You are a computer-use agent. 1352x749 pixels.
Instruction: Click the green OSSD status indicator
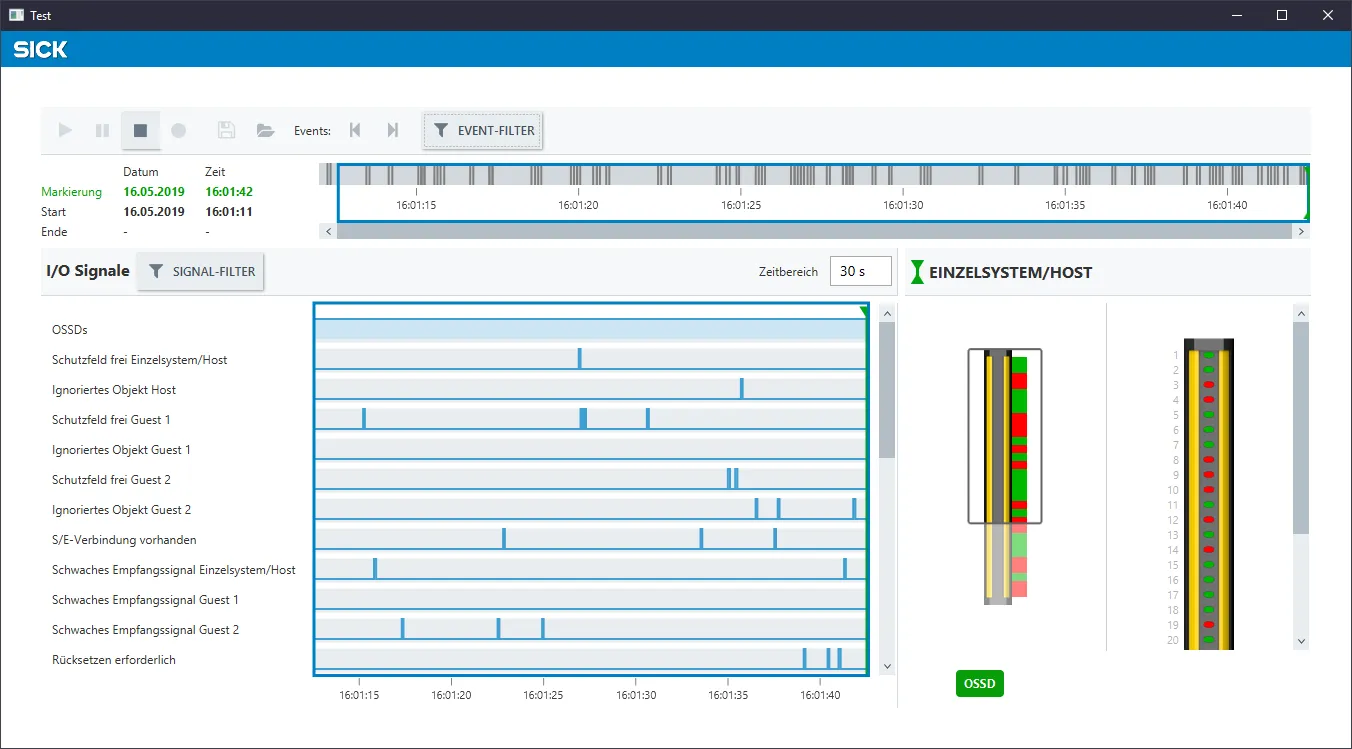(980, 684)
